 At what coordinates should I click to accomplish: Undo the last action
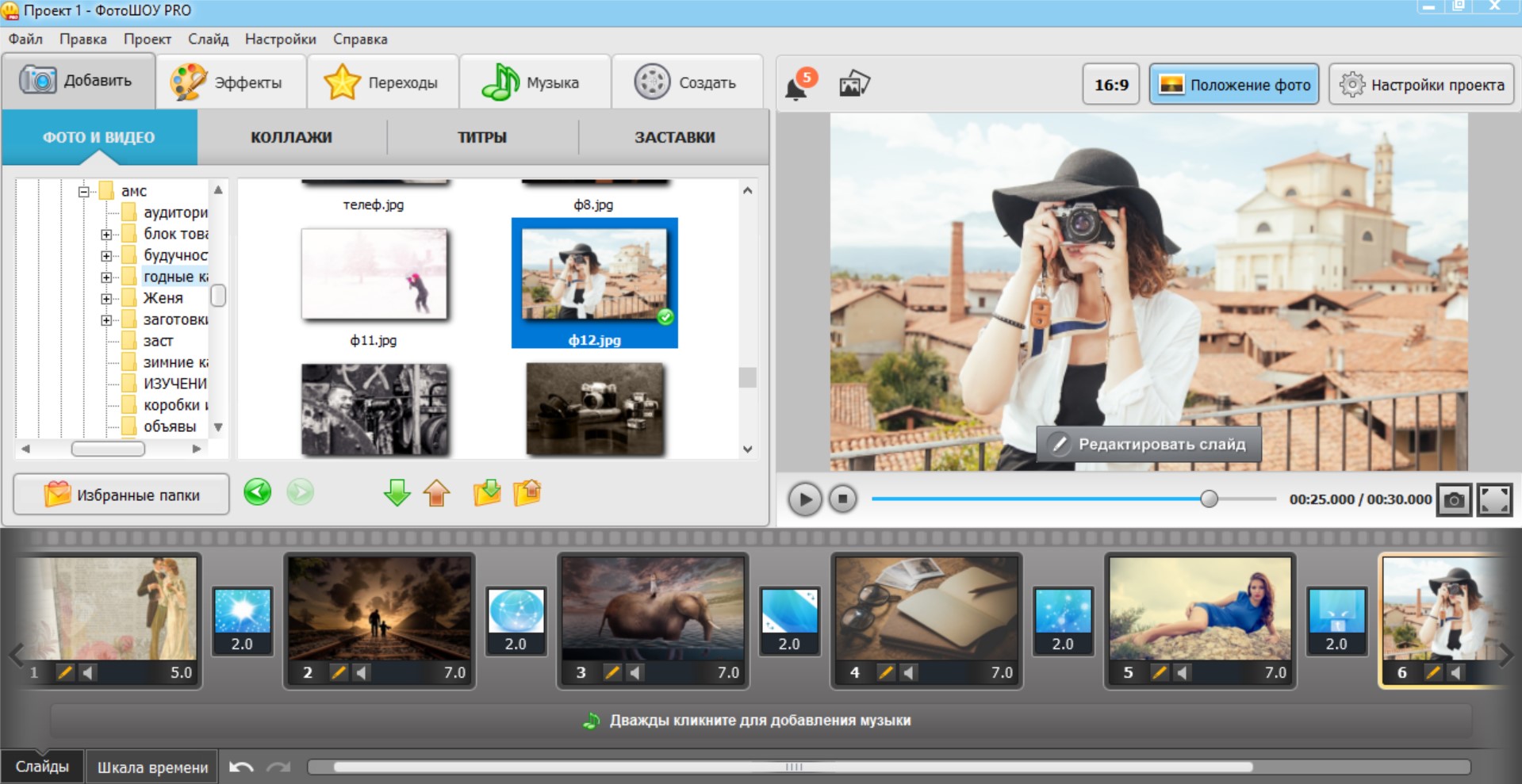coord(241,767)
